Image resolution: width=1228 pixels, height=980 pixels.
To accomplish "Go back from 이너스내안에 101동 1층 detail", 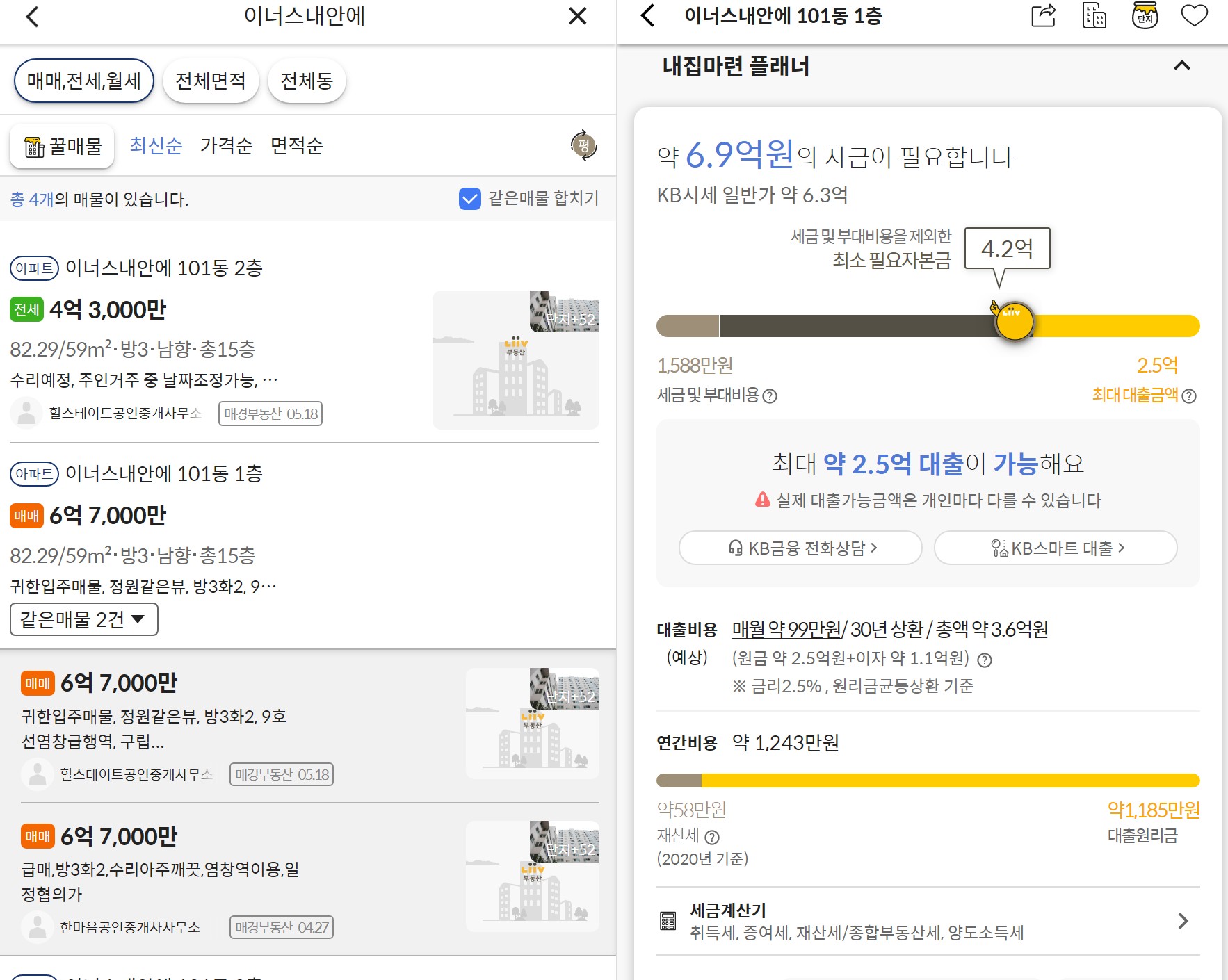I will pyautogui.click(x=647, y=15).
